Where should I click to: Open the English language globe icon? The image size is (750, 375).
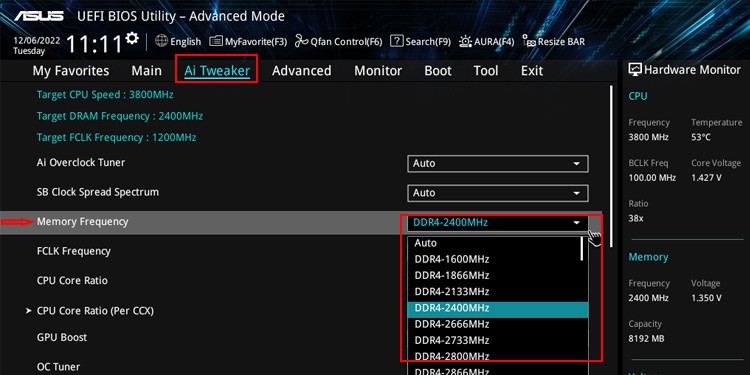pos(162,41)
